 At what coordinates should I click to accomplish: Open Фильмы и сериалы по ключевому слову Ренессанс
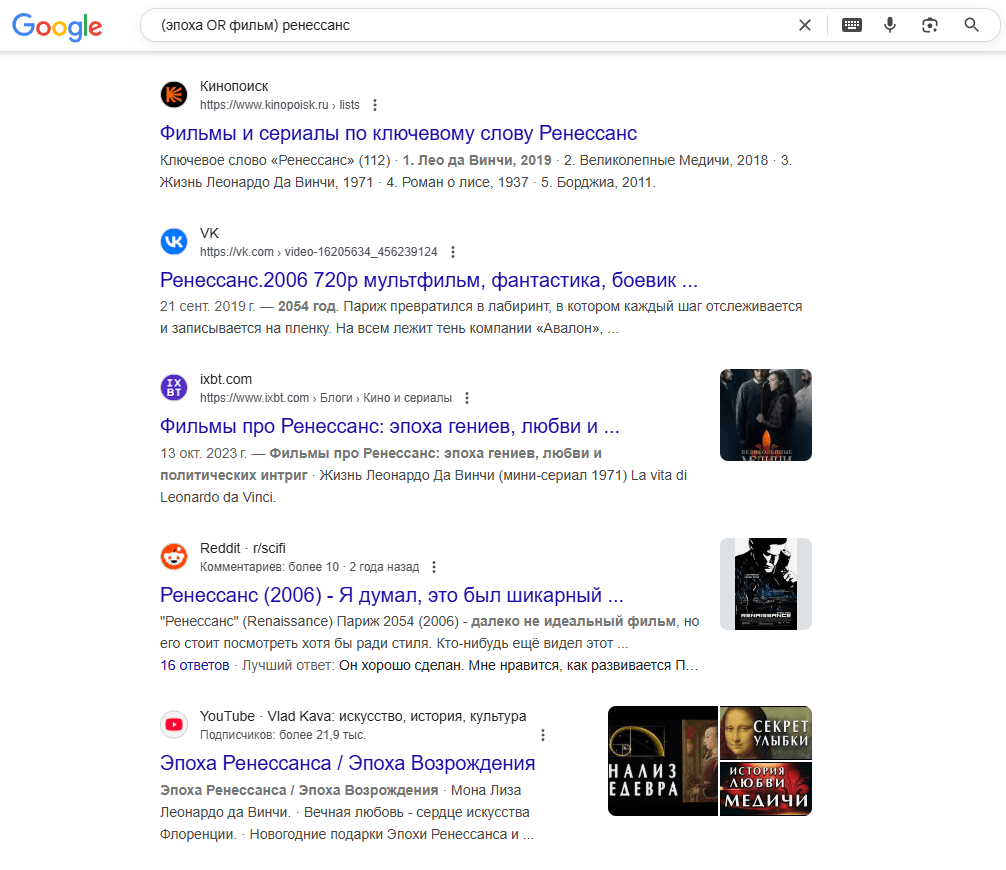click(398, 133)
